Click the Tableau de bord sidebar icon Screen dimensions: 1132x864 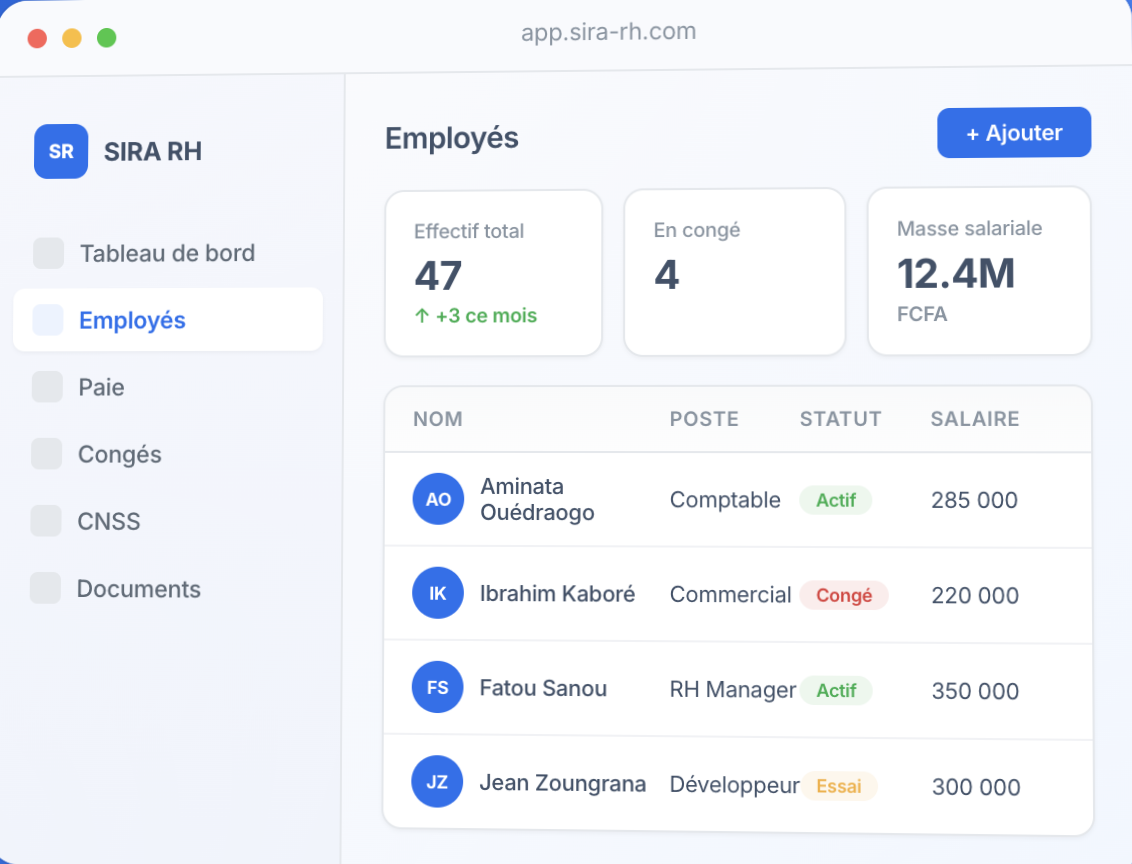[49, 254]
